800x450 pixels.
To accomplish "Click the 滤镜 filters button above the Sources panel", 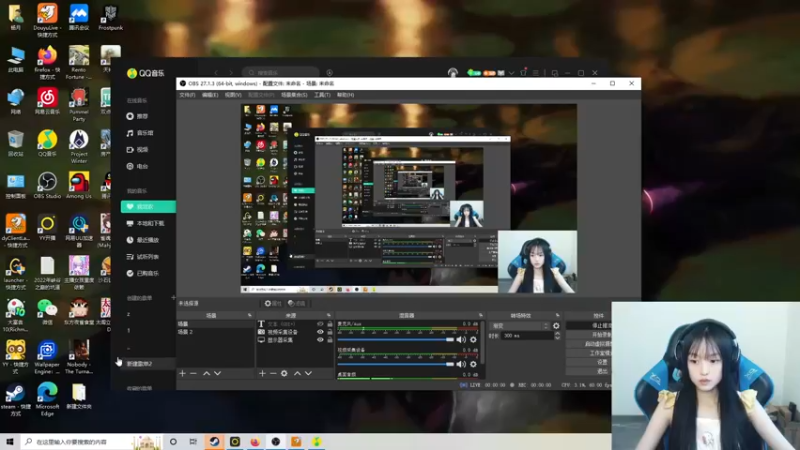I will [x=296, y=303].
